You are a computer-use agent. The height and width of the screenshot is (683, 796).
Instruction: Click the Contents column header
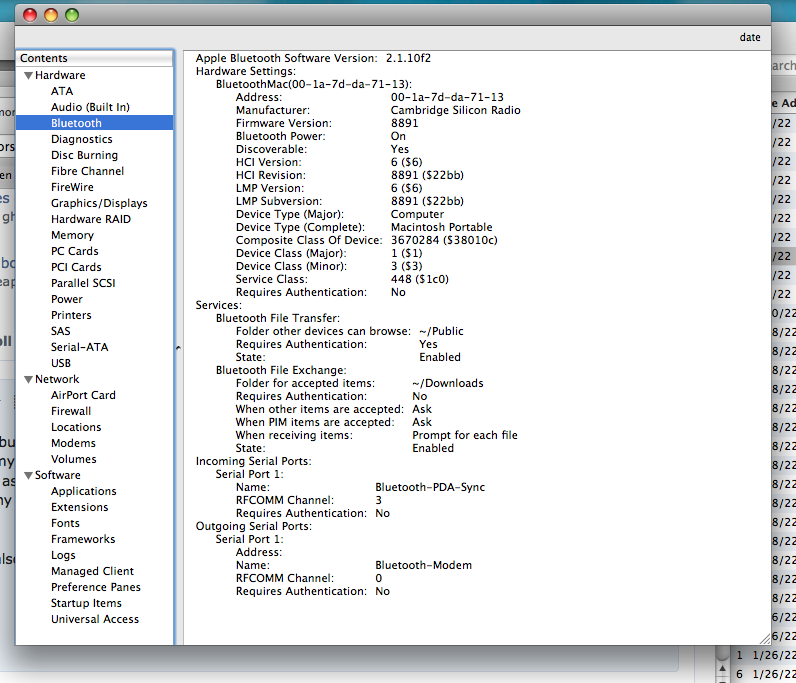click(94, 58)
